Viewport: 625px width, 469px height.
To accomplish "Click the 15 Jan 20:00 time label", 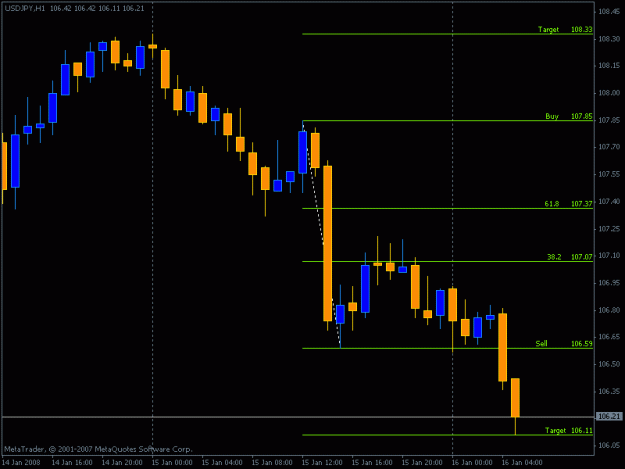I will pos(422,463).
